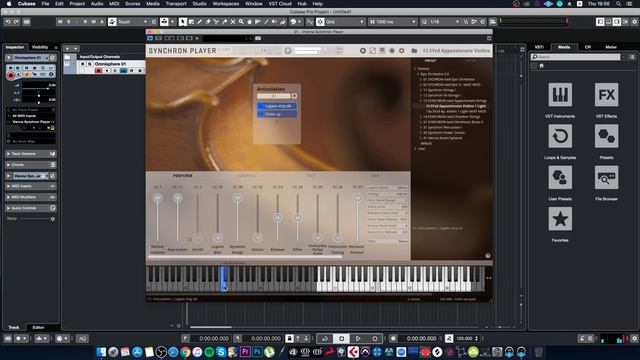Toggle the global Solo S button

[69, 22]
